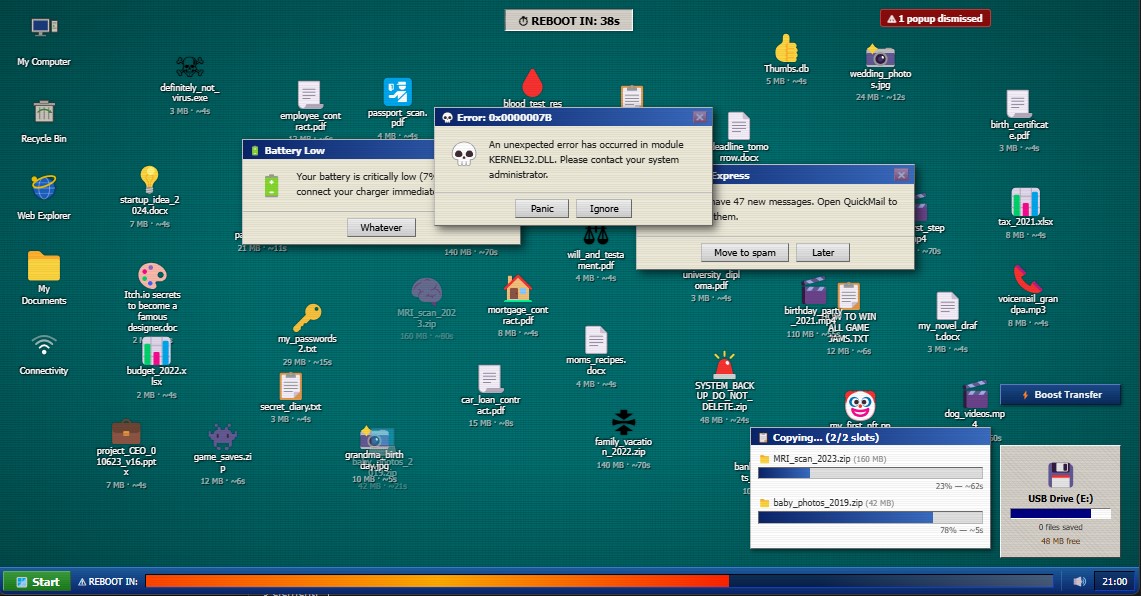Select SYSTEM_BACKUP_DO_NOT_DELETE.zip siren icon

(724, 365)
